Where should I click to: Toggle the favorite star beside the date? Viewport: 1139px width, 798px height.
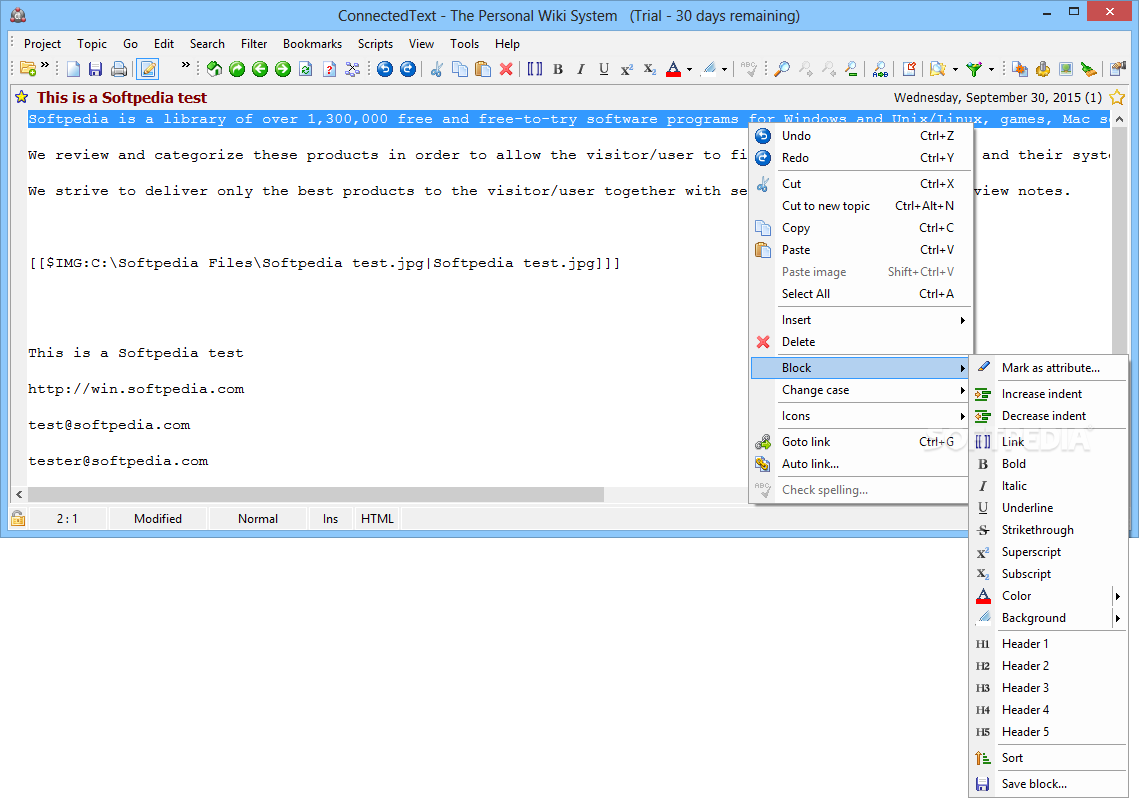coord(1117,97)
